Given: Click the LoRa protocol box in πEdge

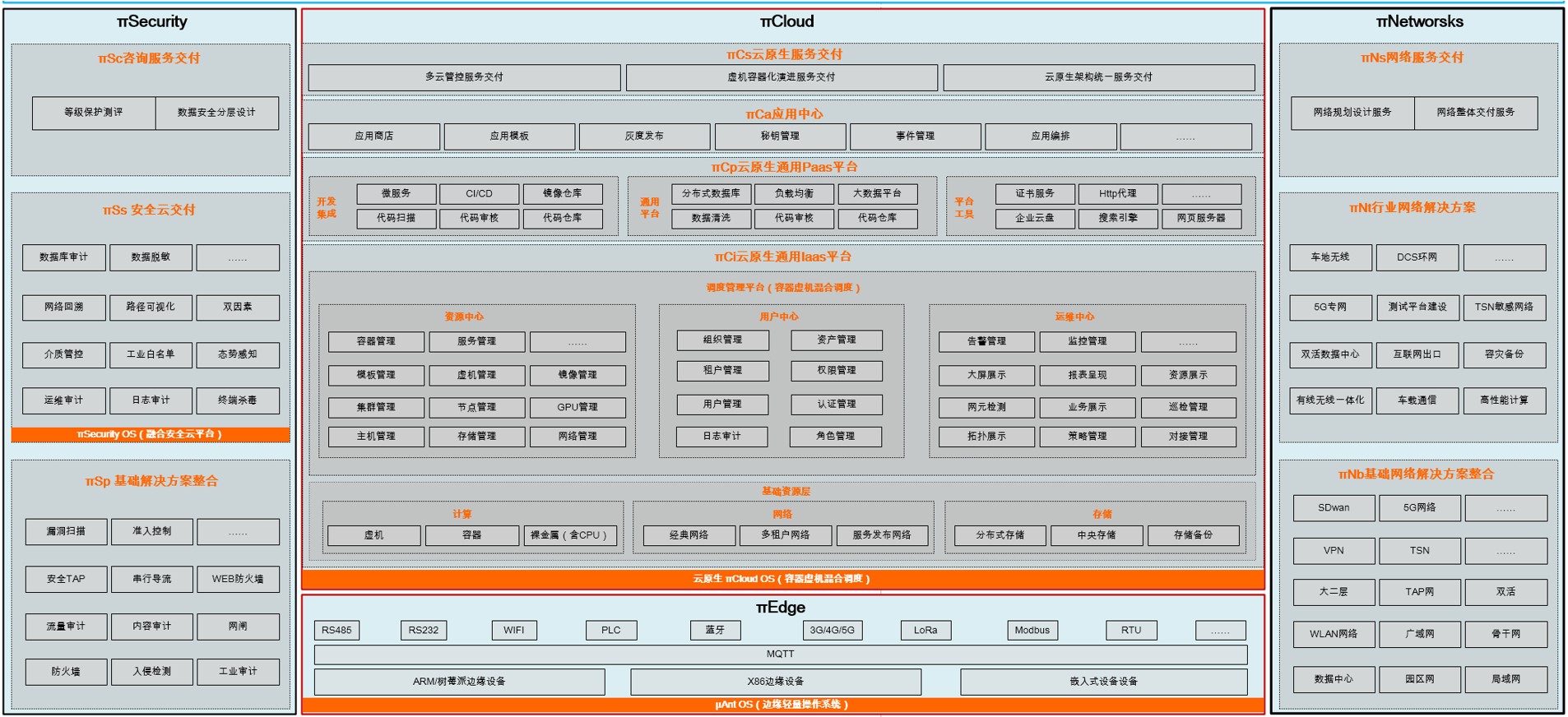Looking at the screenshot, I should [x=925, y=631].
